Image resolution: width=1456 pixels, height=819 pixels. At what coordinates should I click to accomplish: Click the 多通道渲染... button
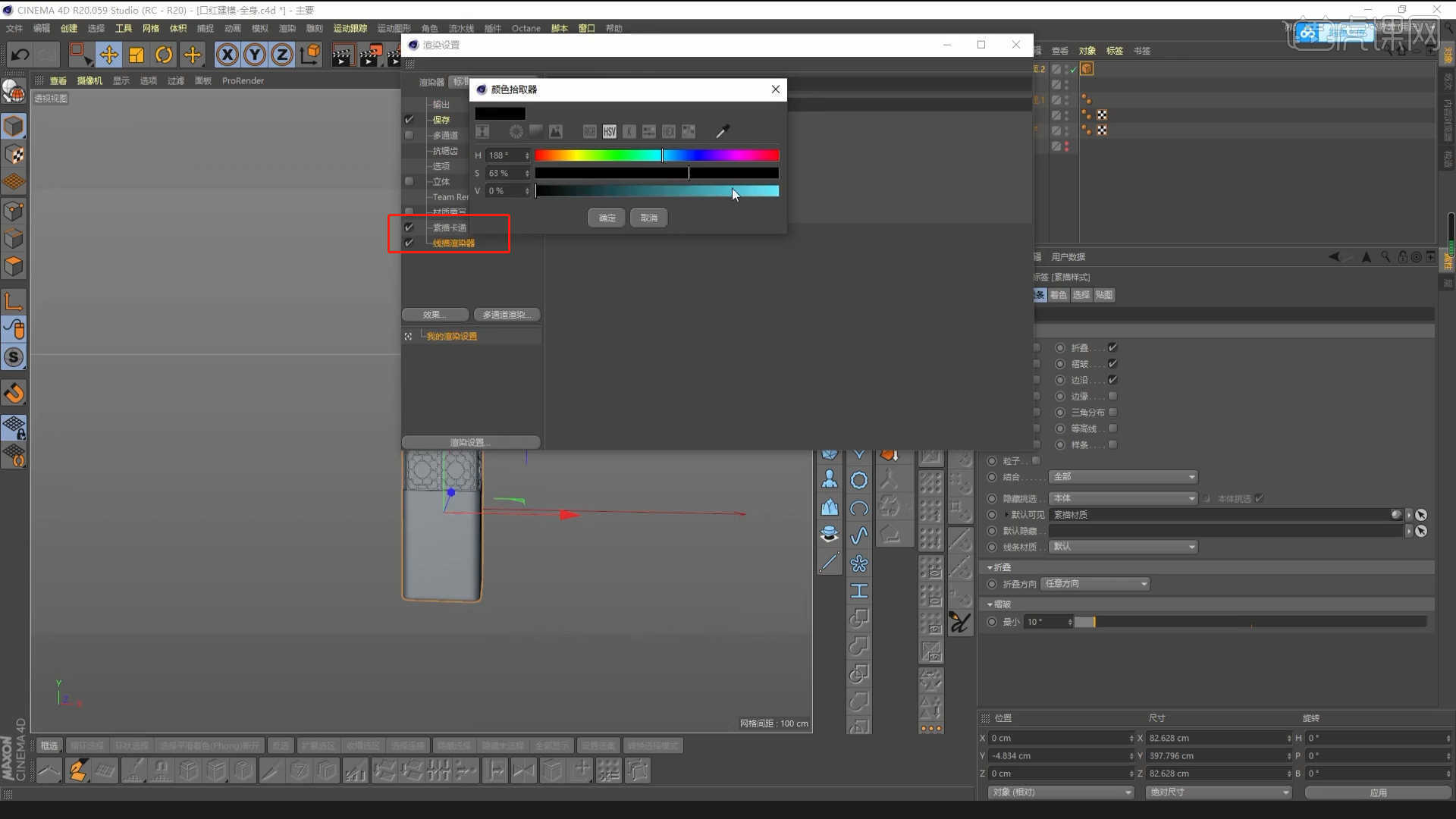point(507,315)
